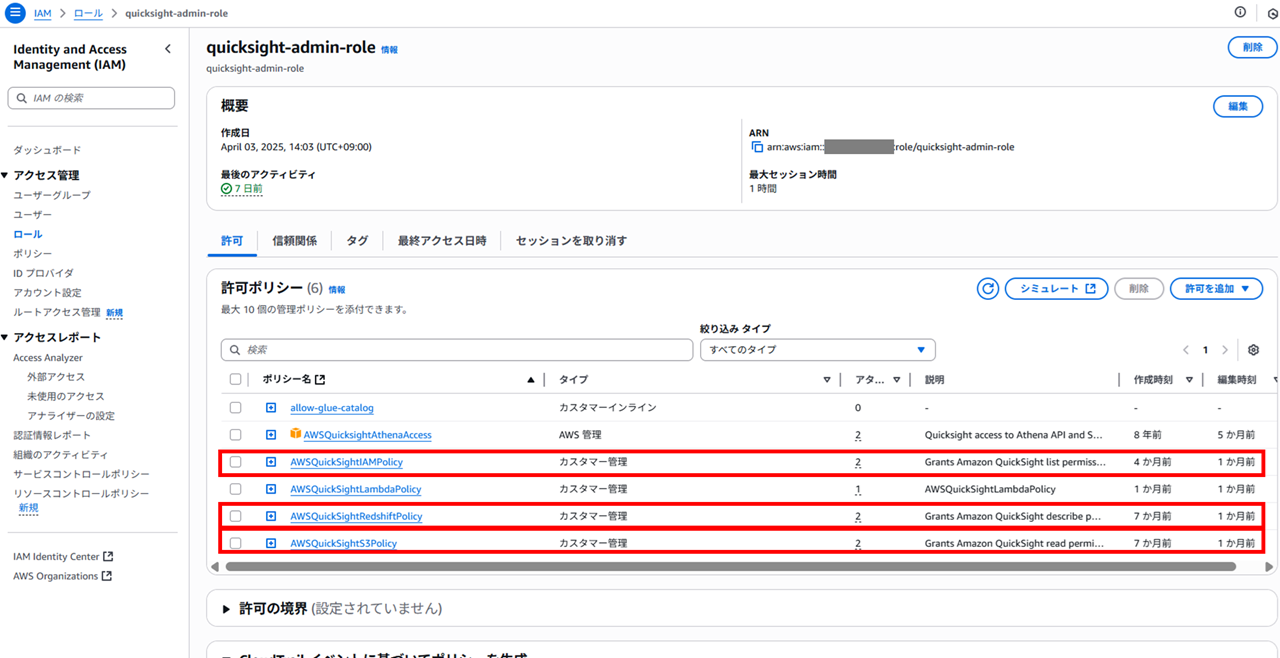Click the Roles breadcrumb link
This screenshot has height=658, width=1280.
click(88, 14)
